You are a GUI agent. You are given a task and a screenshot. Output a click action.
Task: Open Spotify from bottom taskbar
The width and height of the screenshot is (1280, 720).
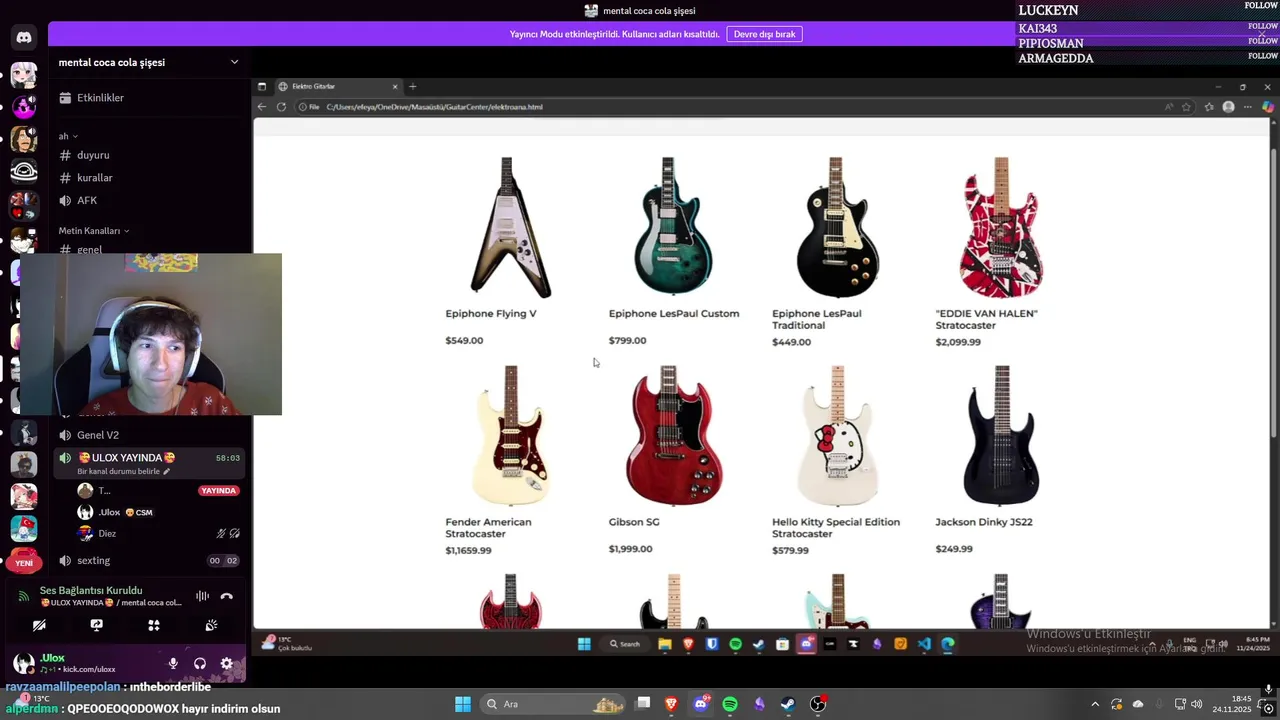[x=730, y=704]
